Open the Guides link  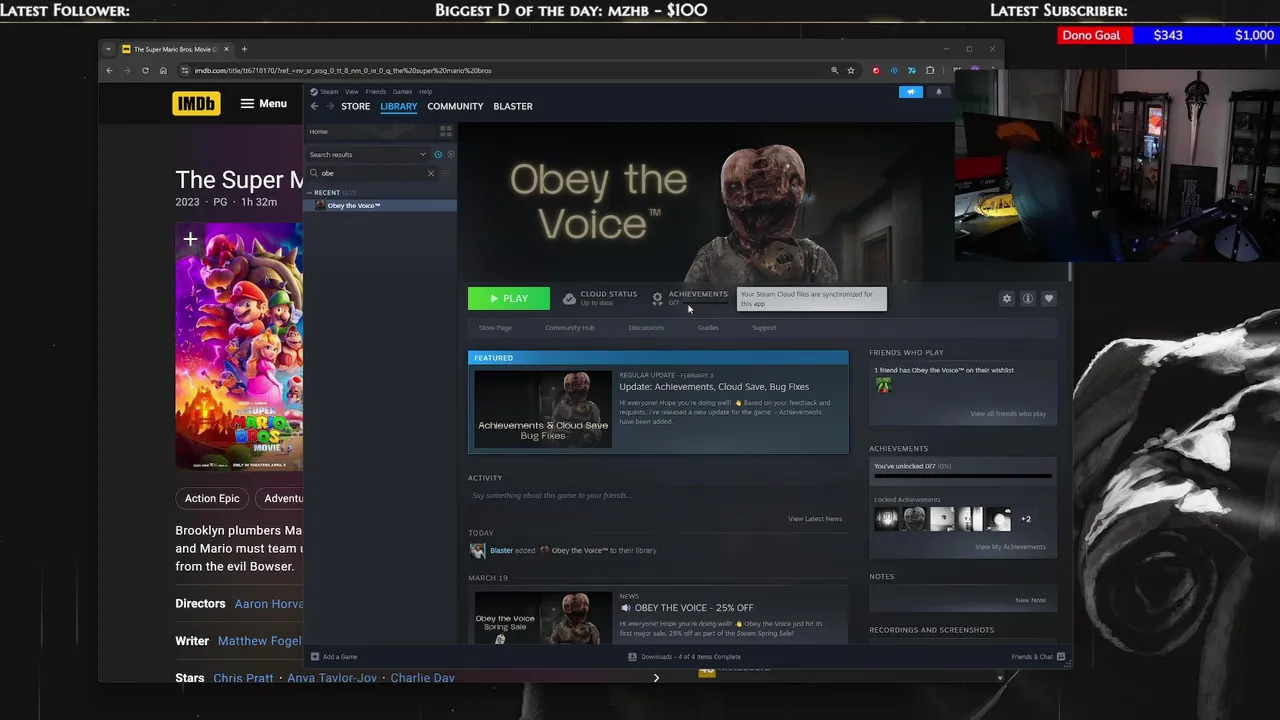point(708,328)
